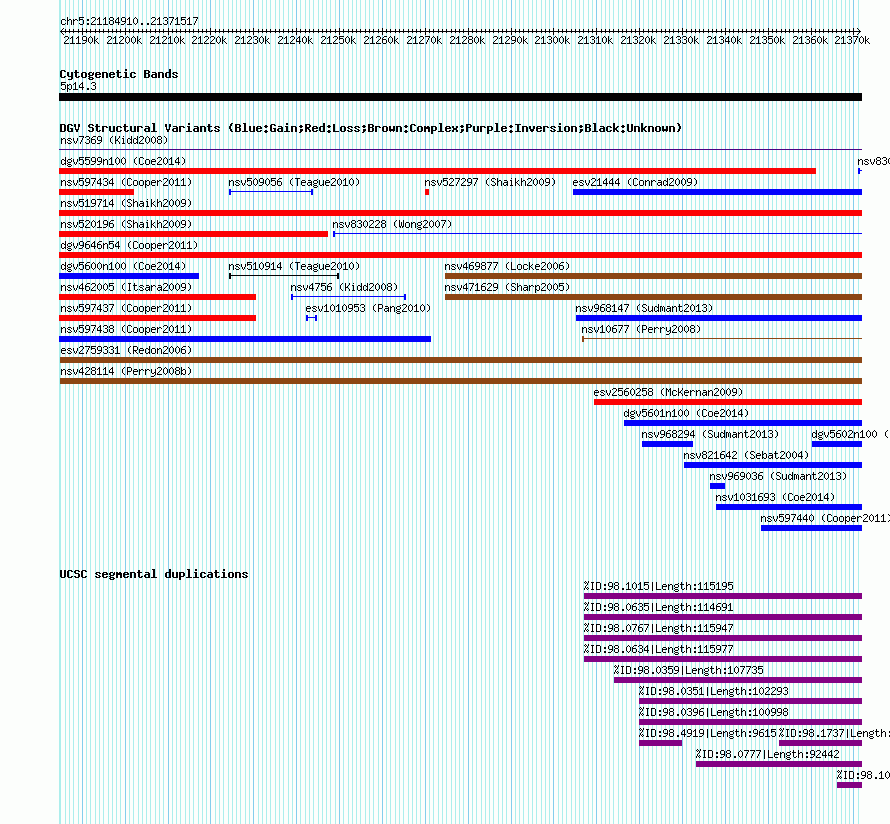Select the 21320k ruler tick label
This screenshot has height=824, width=890.
(x=638, y=40)
